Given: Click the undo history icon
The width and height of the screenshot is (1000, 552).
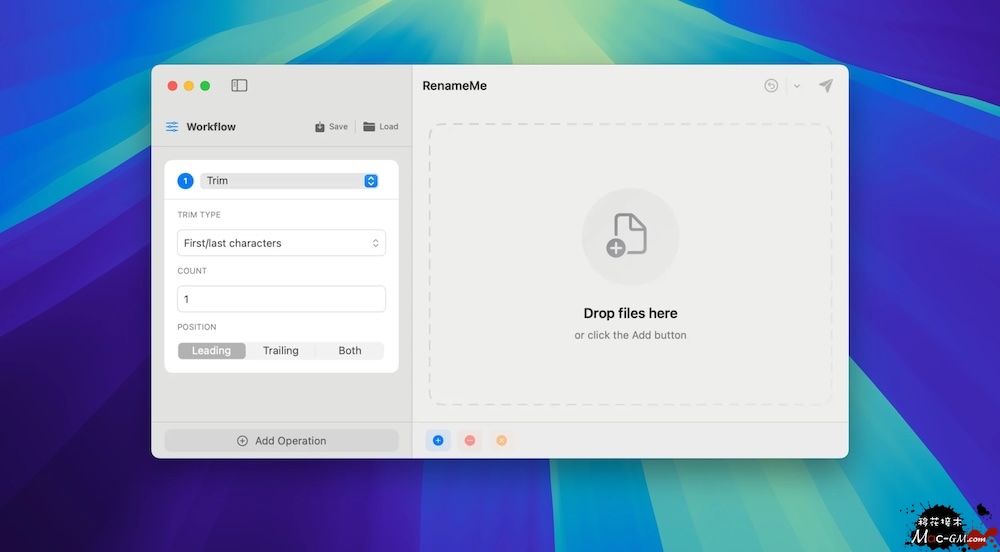Looking at the screenshot, I should coord(771,86).
